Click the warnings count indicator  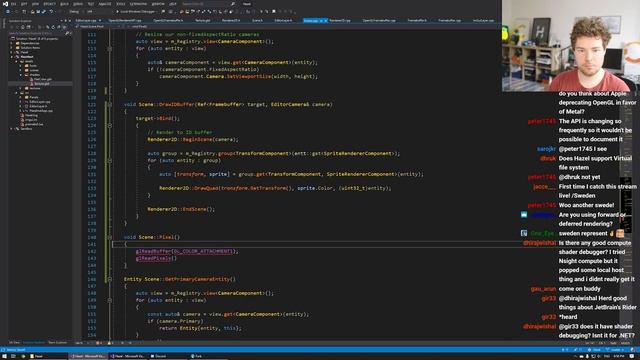click(x=111, y=343)
